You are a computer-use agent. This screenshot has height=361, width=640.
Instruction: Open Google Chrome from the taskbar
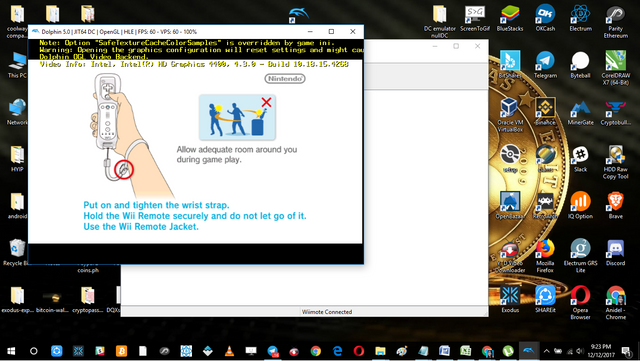[316, 351]
